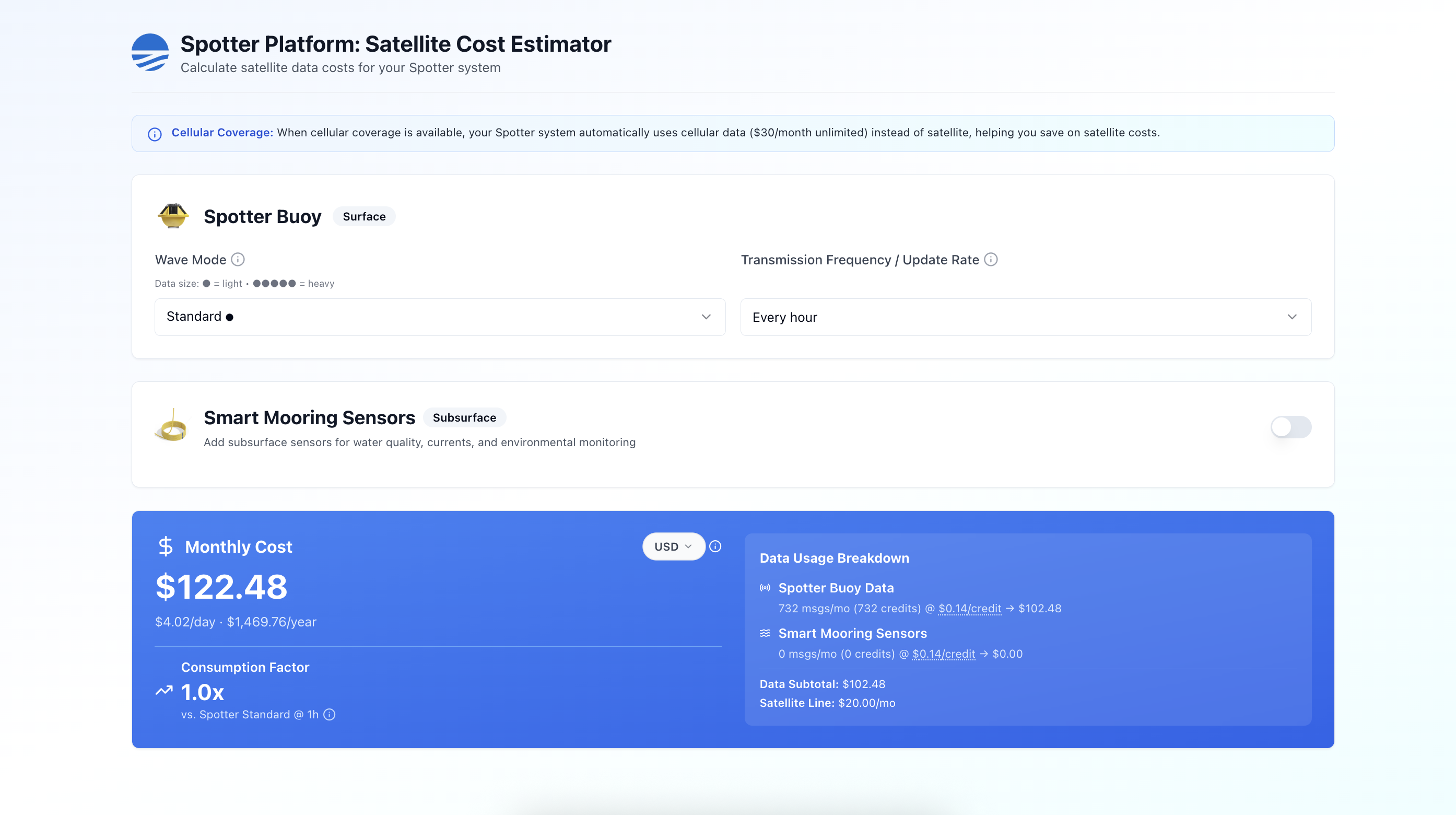Open the USD currency selector
The height and width of the screenshot is (815, 1456).
[x=673, y=546]
